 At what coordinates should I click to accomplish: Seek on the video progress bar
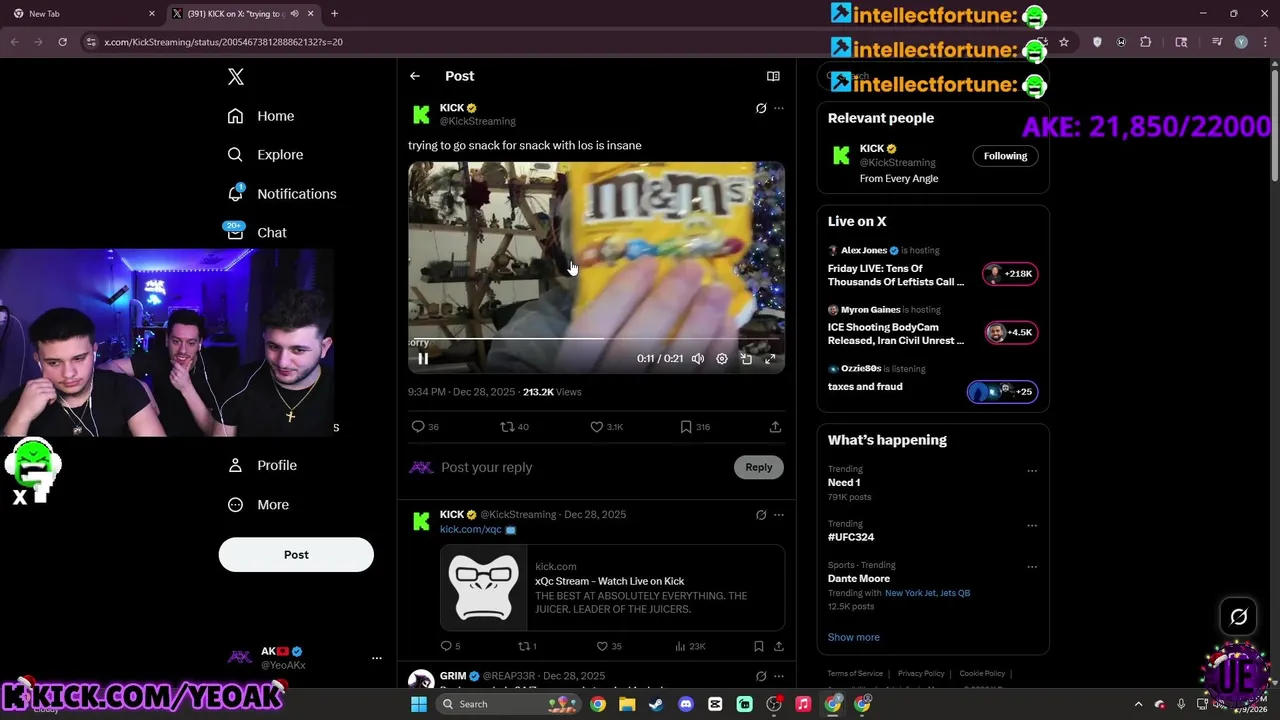tap(596, 339)
